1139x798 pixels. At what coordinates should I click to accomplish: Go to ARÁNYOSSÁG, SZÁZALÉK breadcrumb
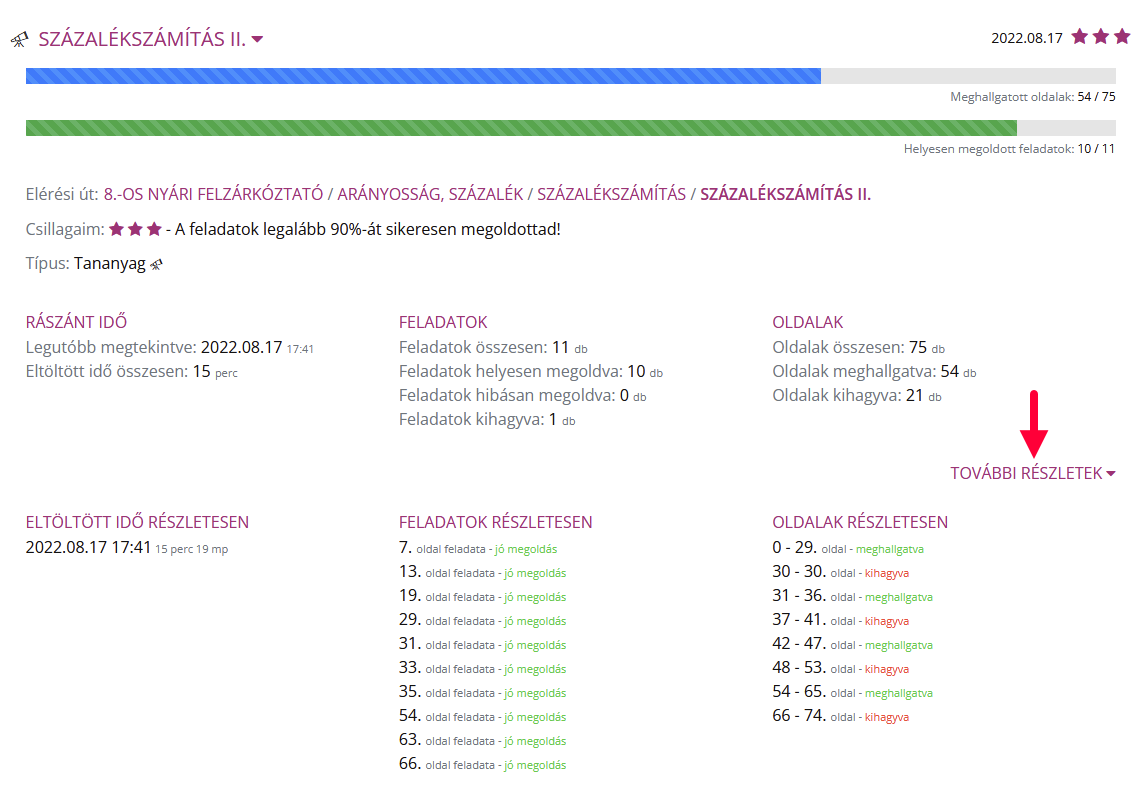coord(430,194)
